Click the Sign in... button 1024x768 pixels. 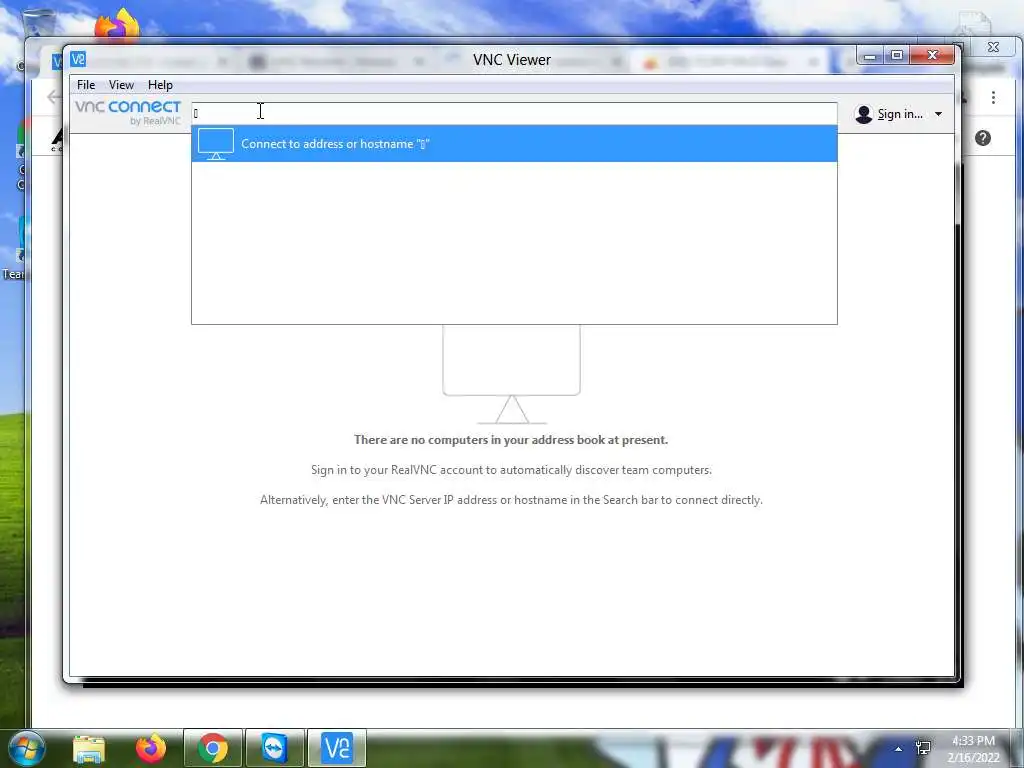(x=900, y=114)
